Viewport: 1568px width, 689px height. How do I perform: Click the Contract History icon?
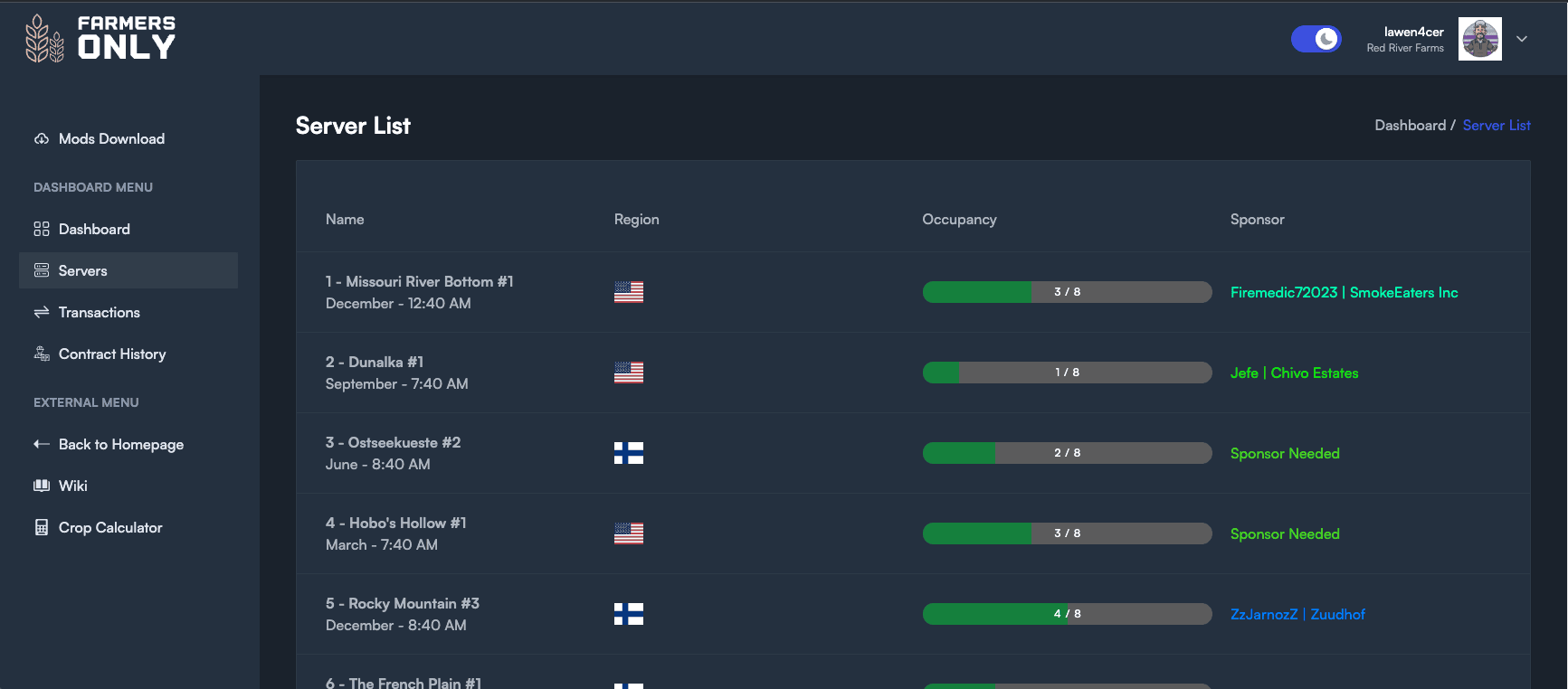(42, 354)
